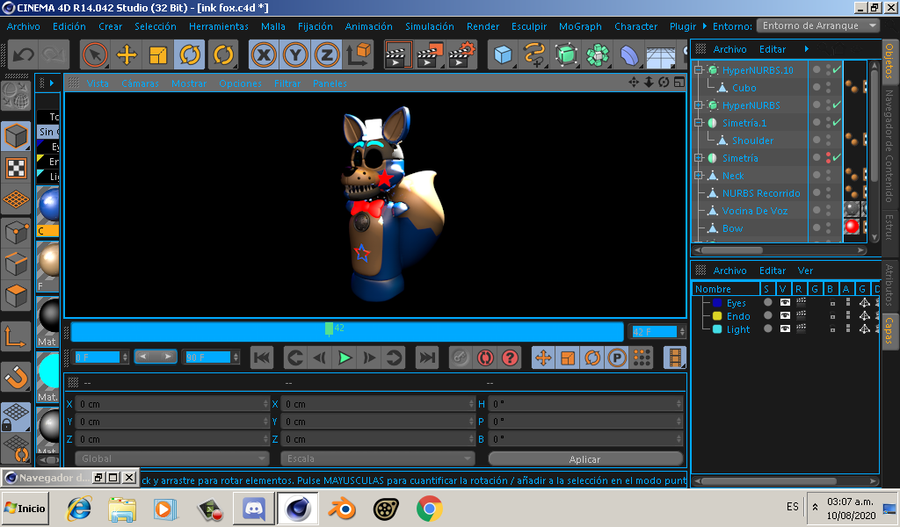900x527 pixels.
Task: Expand the Simetría object node
Action: click(699, 158)
